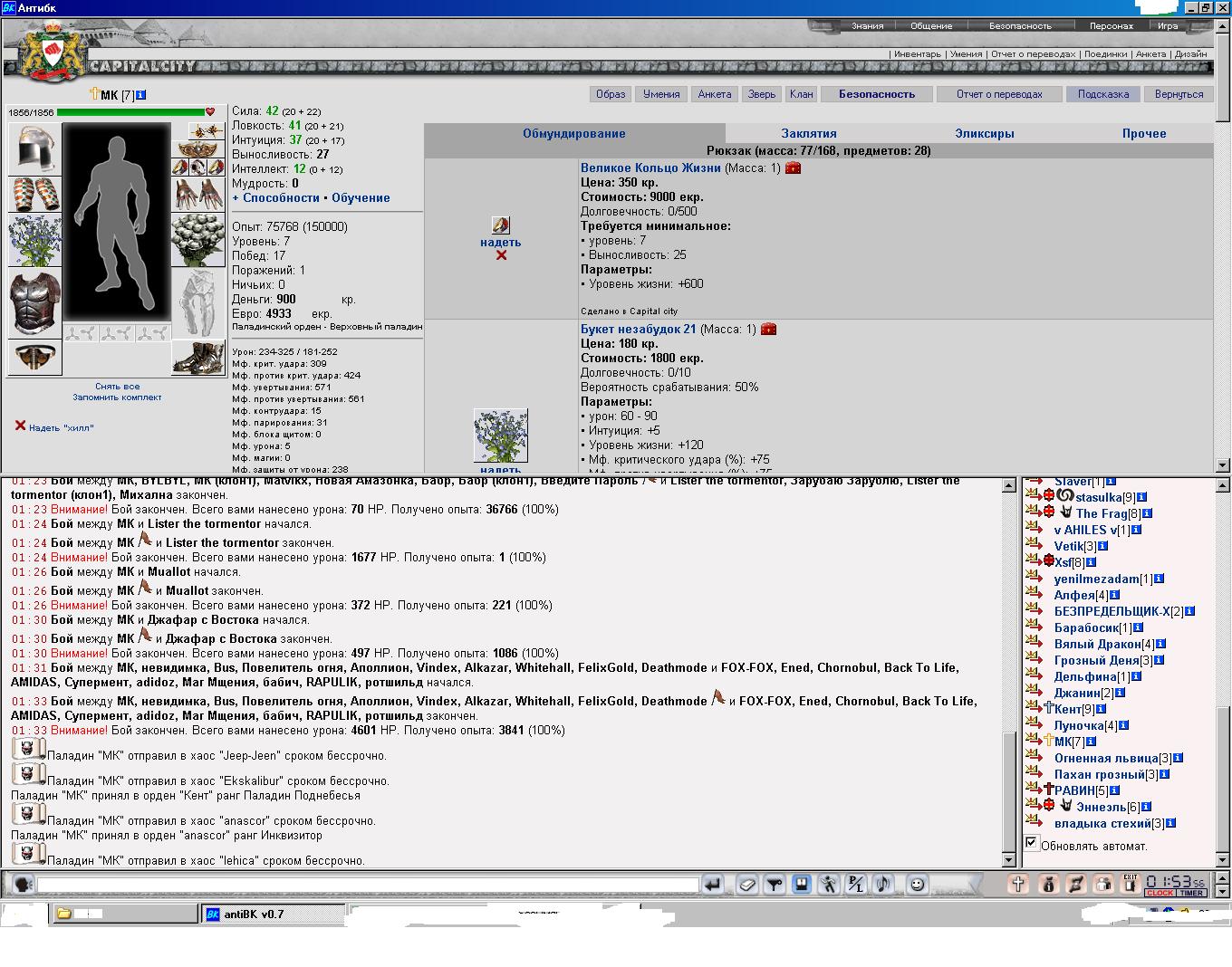Click the EXIT icon in bottom toolbar
This screenshot has height=967, width=1232.
[1130, 884]
